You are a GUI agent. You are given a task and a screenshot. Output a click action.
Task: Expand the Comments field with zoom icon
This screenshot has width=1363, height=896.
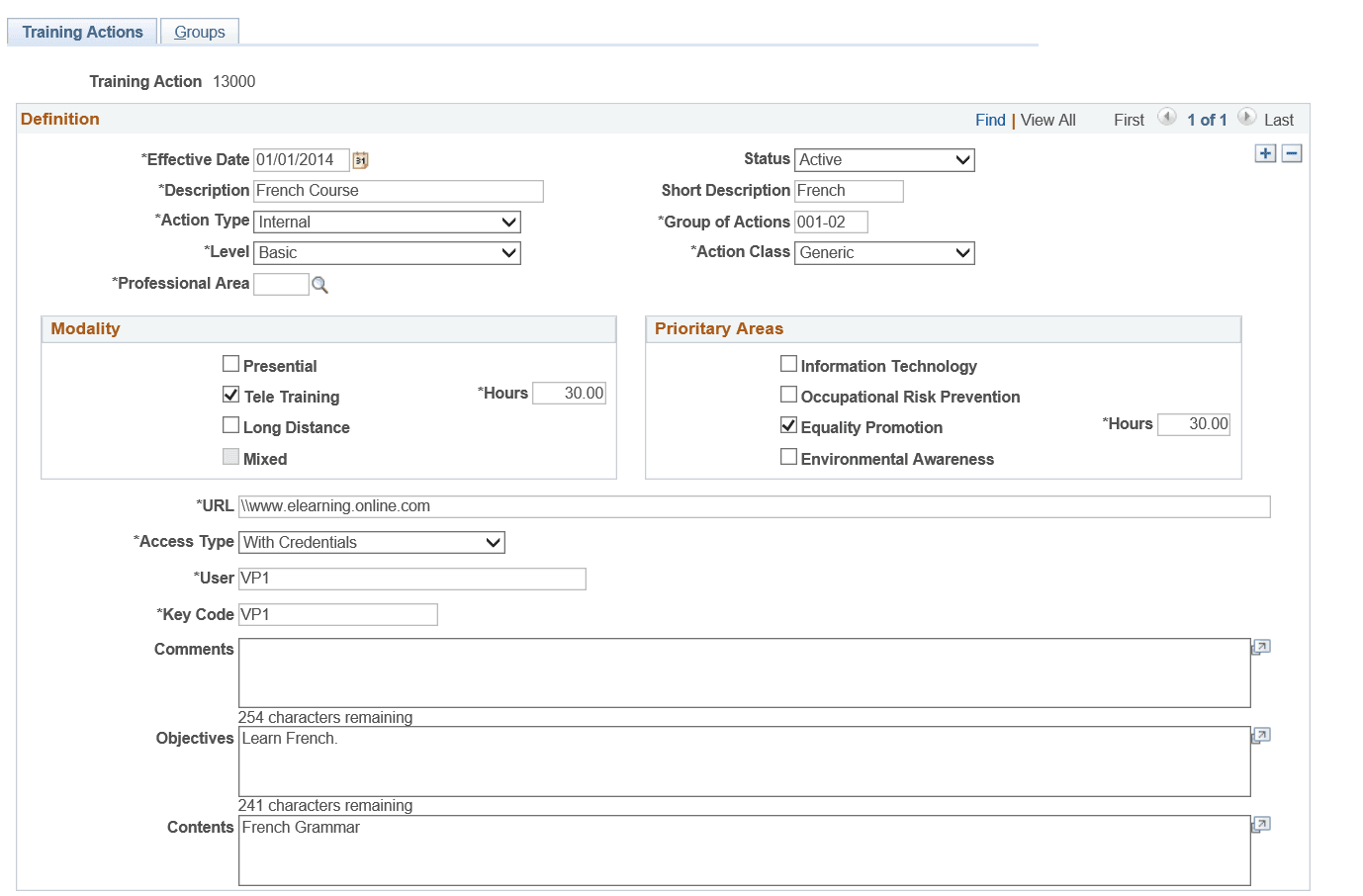1260,646
